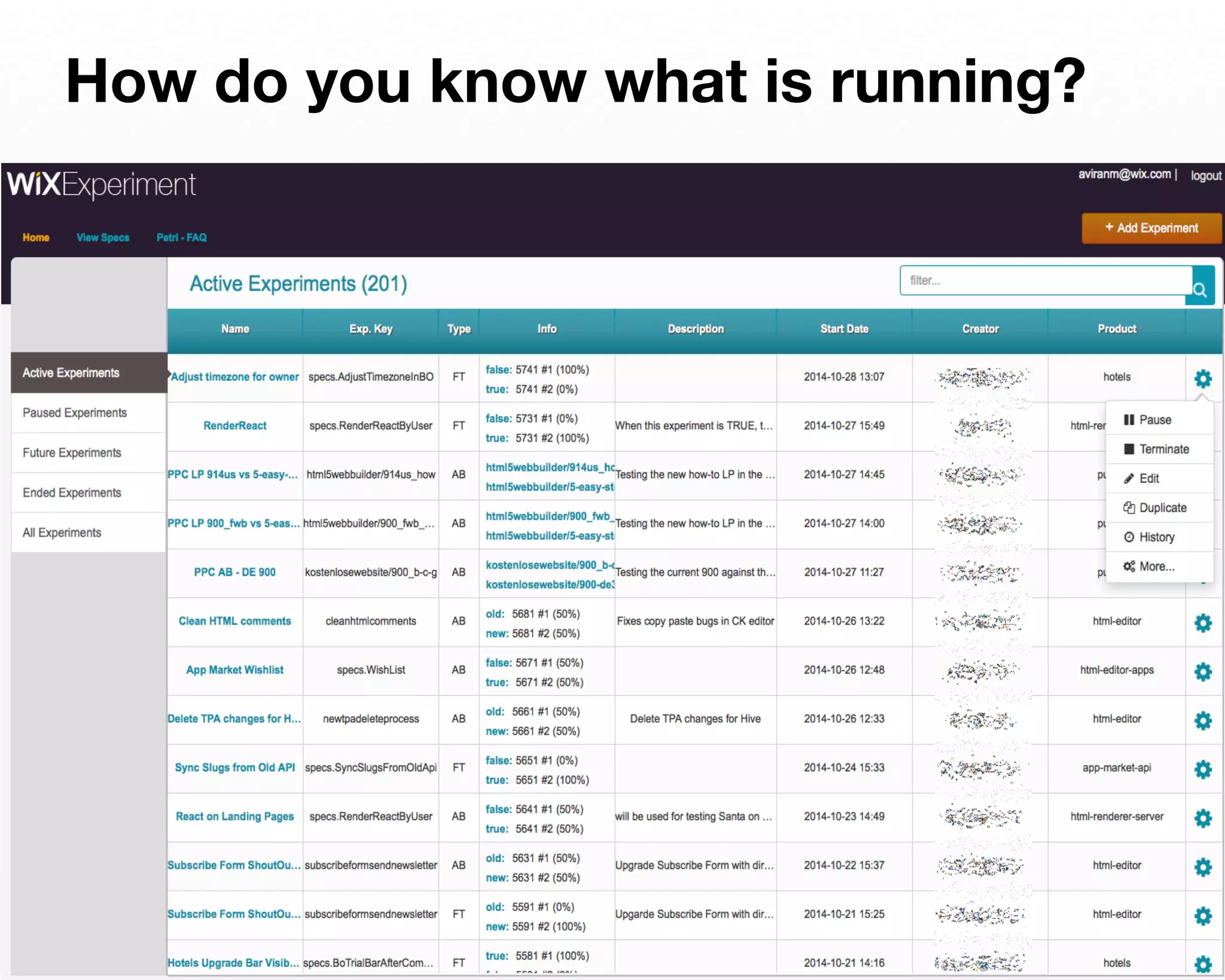Click exp key specs.WishList
Image resolution: width=1225 pixels, height=980 pixels.
(371, 670)
